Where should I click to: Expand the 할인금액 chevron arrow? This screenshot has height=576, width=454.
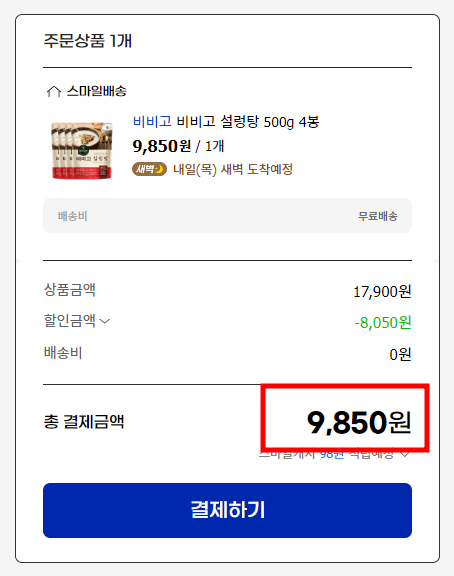tap(105, 321)
